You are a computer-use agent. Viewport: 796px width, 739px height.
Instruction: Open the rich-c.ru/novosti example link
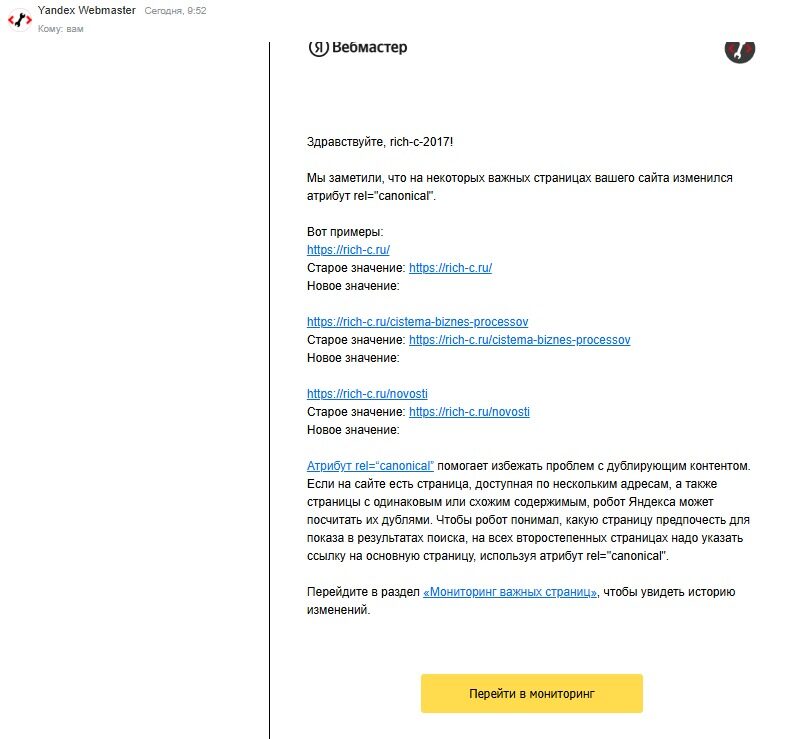pos(367,394)
